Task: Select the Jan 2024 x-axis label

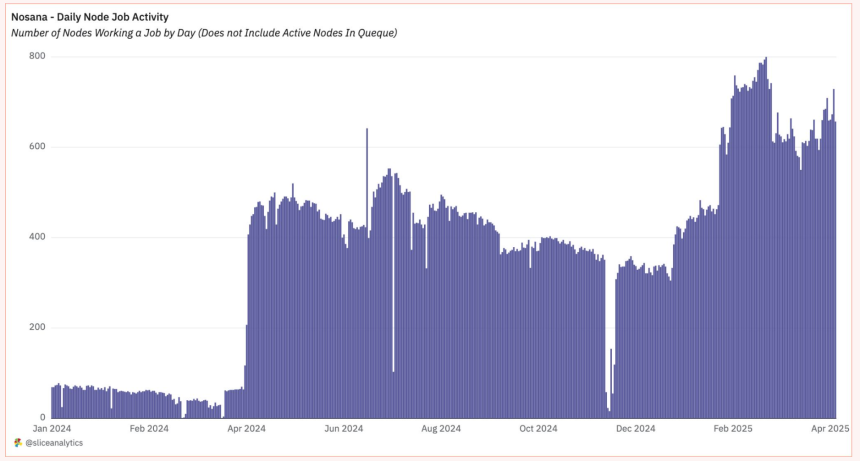Action: point(52,428)
